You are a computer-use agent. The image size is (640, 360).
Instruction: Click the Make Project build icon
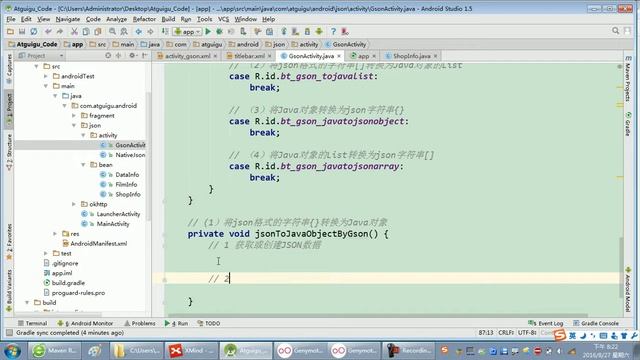pos(165,31)
